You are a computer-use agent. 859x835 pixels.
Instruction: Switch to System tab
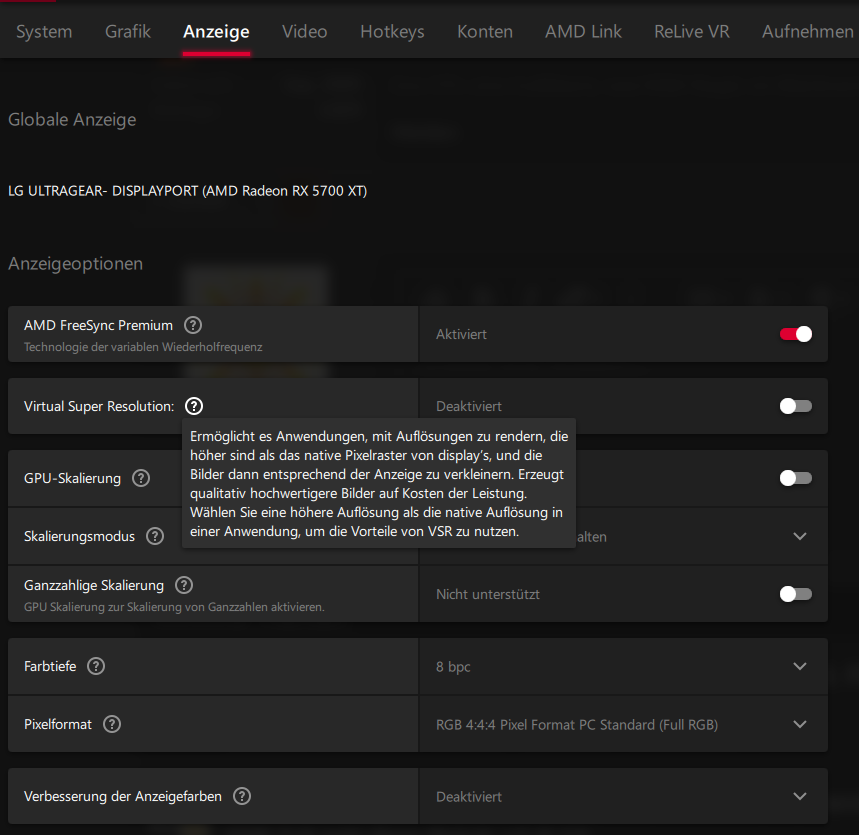(x=44, y=32)
